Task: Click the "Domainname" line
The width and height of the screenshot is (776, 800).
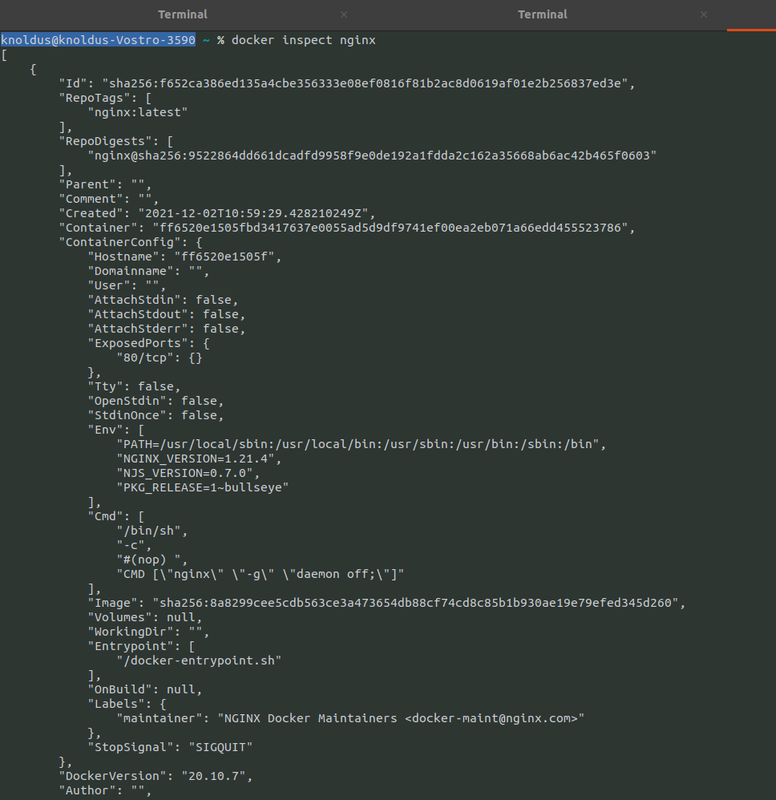Action: pos(148,271)
